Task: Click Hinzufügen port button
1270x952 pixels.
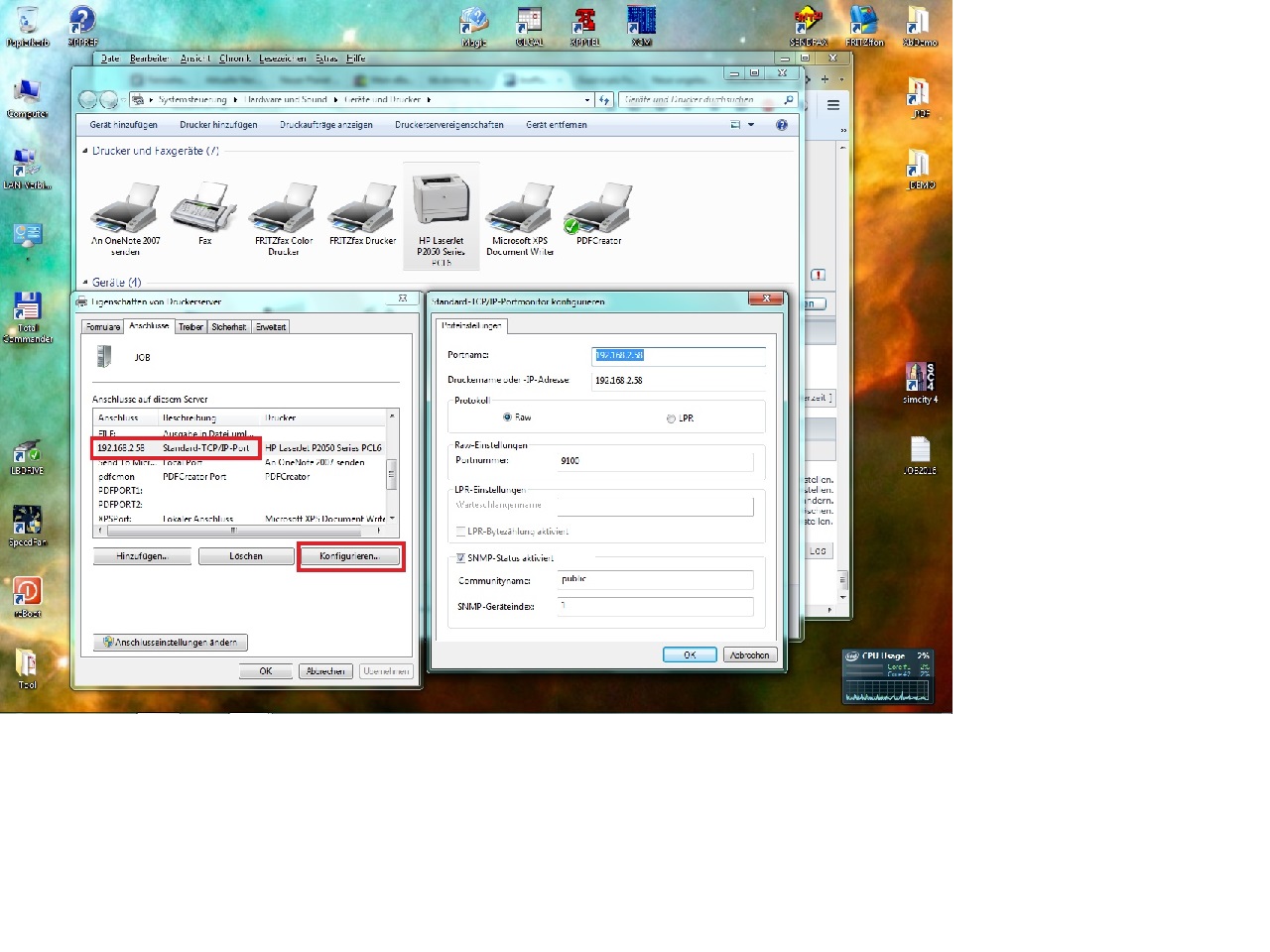Action: pyautogui.click(x=142, y=556)
